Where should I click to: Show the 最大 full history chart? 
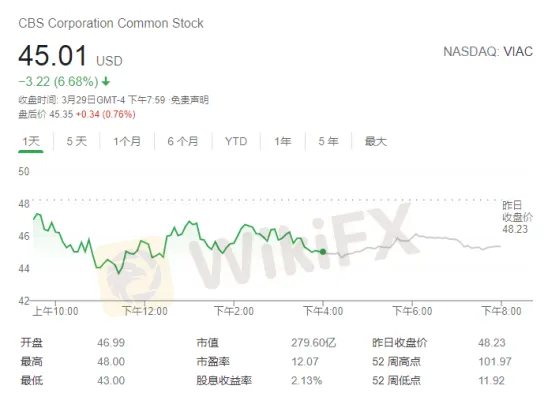click(x=376, y=141)
